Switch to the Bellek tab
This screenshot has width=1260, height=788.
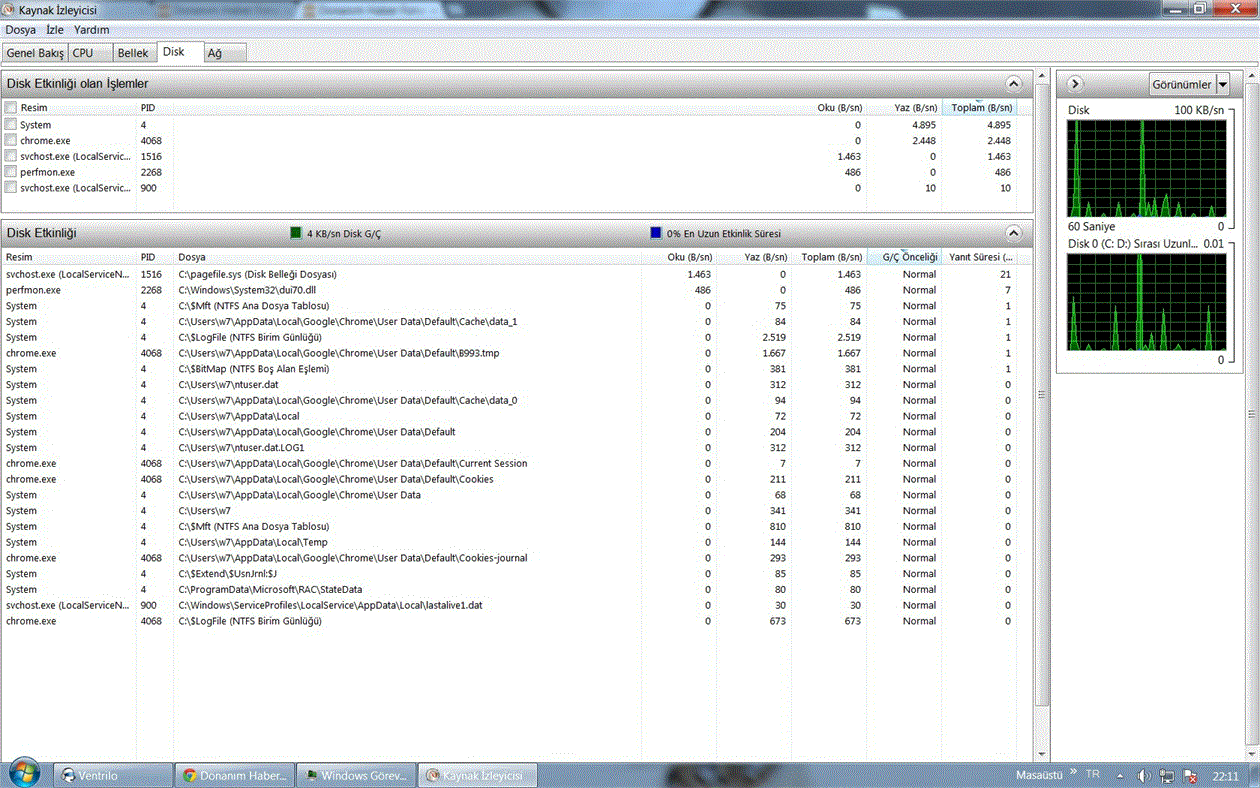[x=132, y=53]
